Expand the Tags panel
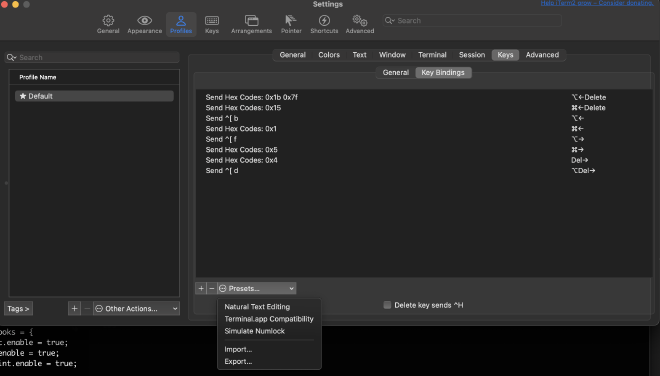660x376 pixels. [19, 309]
